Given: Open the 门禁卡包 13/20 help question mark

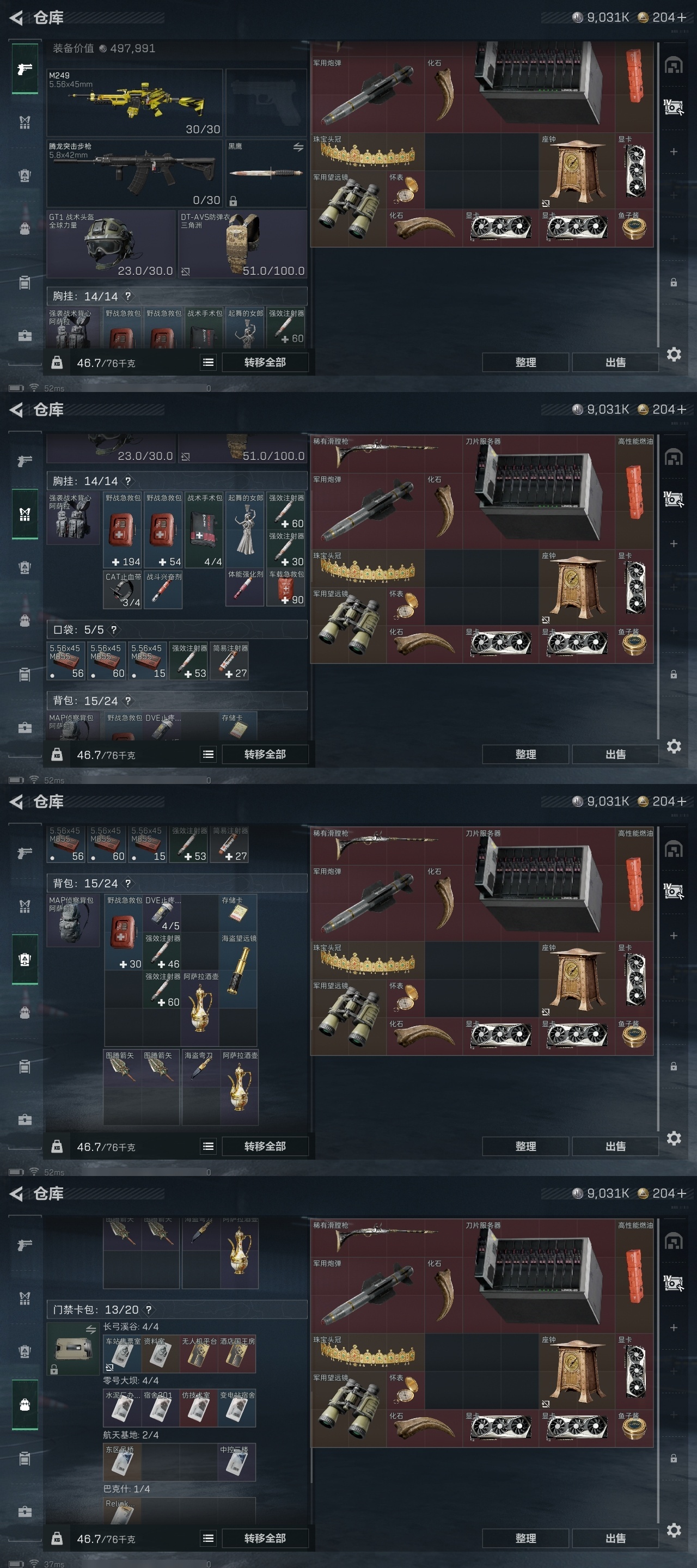Looking at the screenshot, I should 149,1309.
